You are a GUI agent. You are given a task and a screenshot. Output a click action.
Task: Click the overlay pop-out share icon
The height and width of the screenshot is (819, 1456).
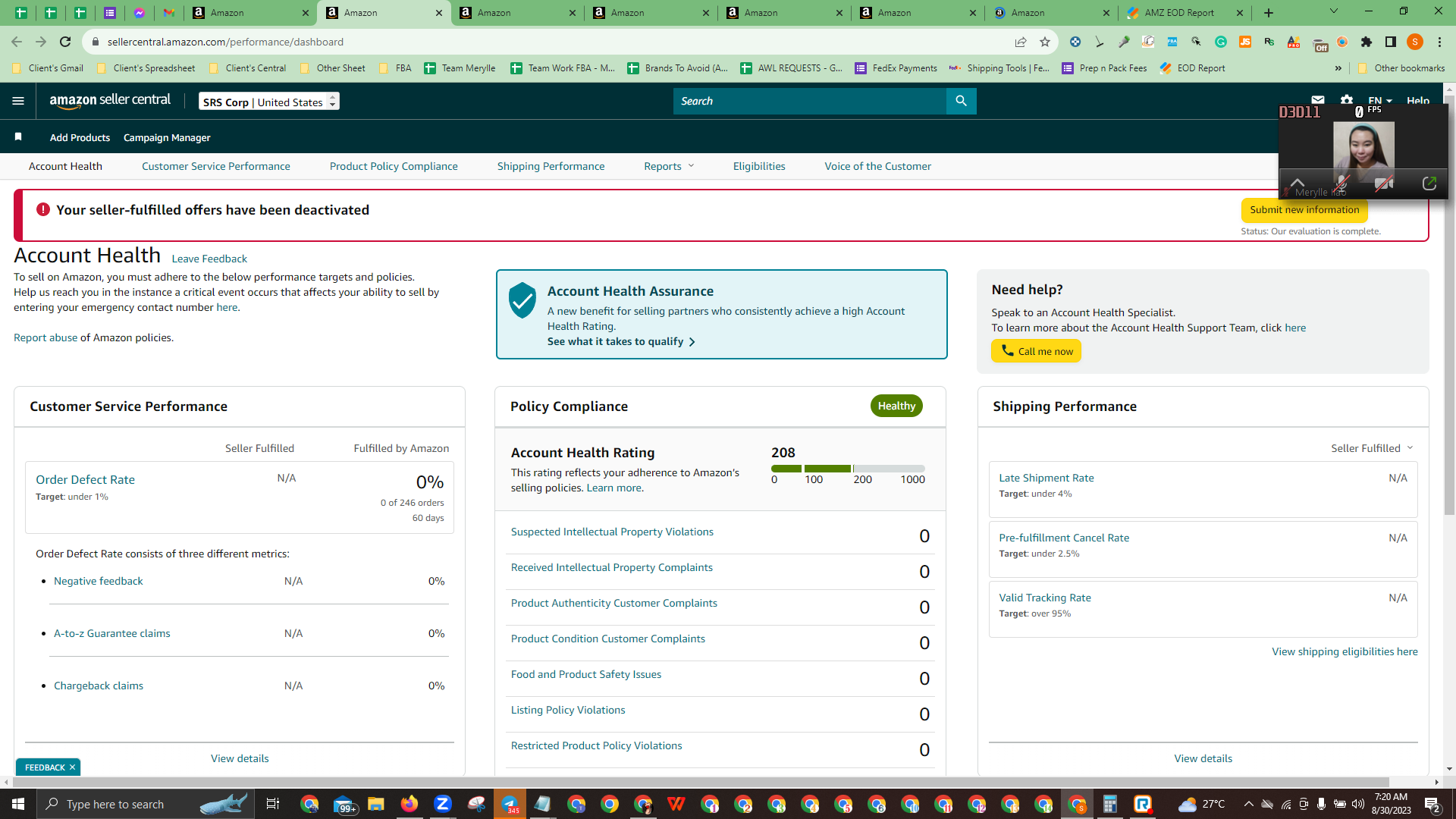pyautogui.click(x=1429, y=184)
